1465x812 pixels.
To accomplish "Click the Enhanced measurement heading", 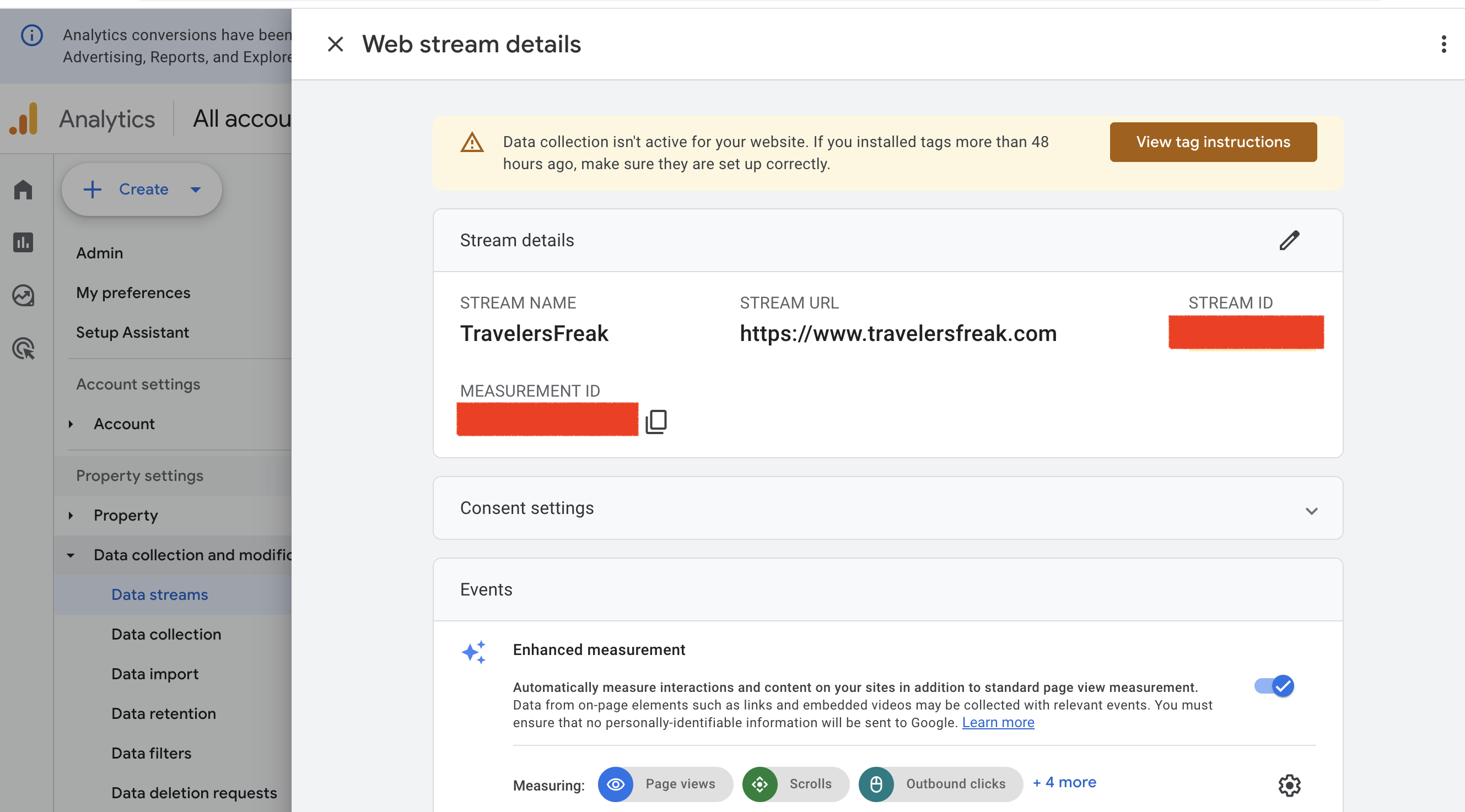I will pyautogui.click(x=599, y=649).
